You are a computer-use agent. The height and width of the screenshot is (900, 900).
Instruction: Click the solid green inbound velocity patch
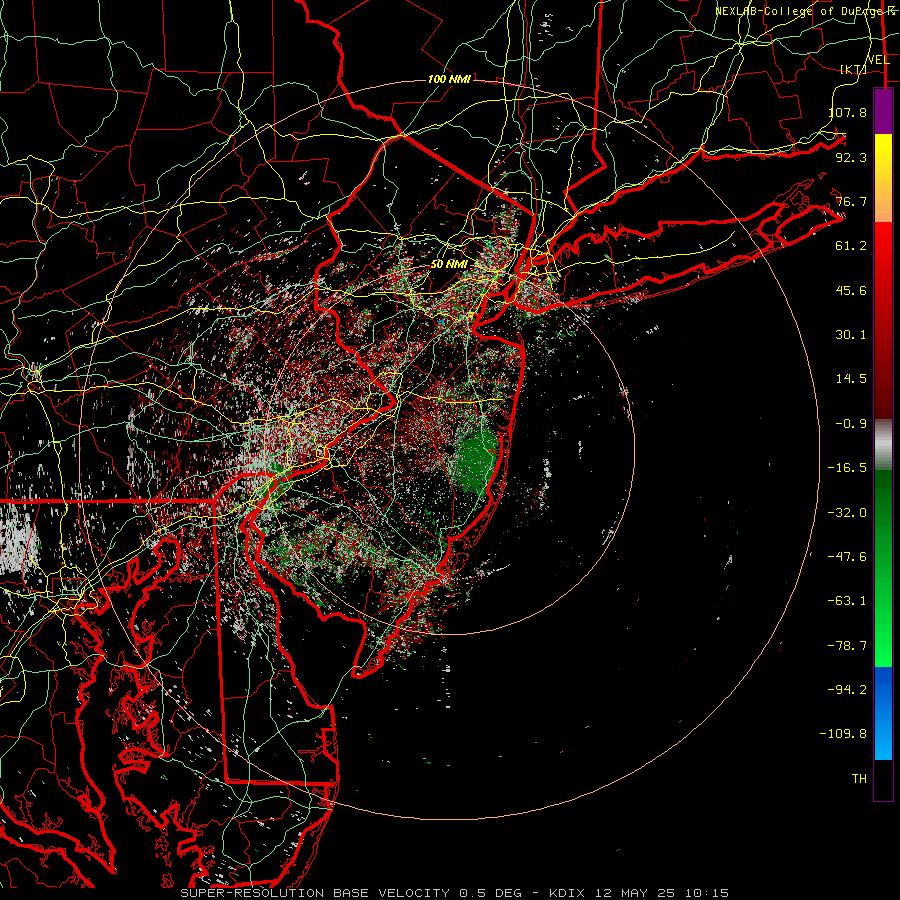pyautogui.click(x=476, y=459)
